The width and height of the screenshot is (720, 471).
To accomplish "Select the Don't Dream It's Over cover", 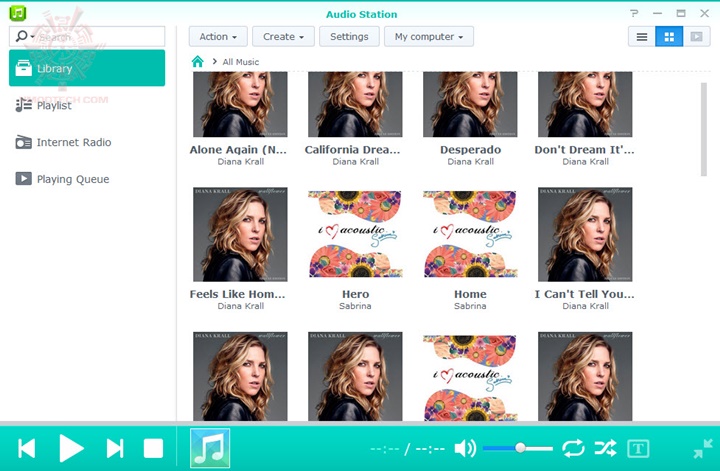I will pyautogui.click(x=585, y=104).
